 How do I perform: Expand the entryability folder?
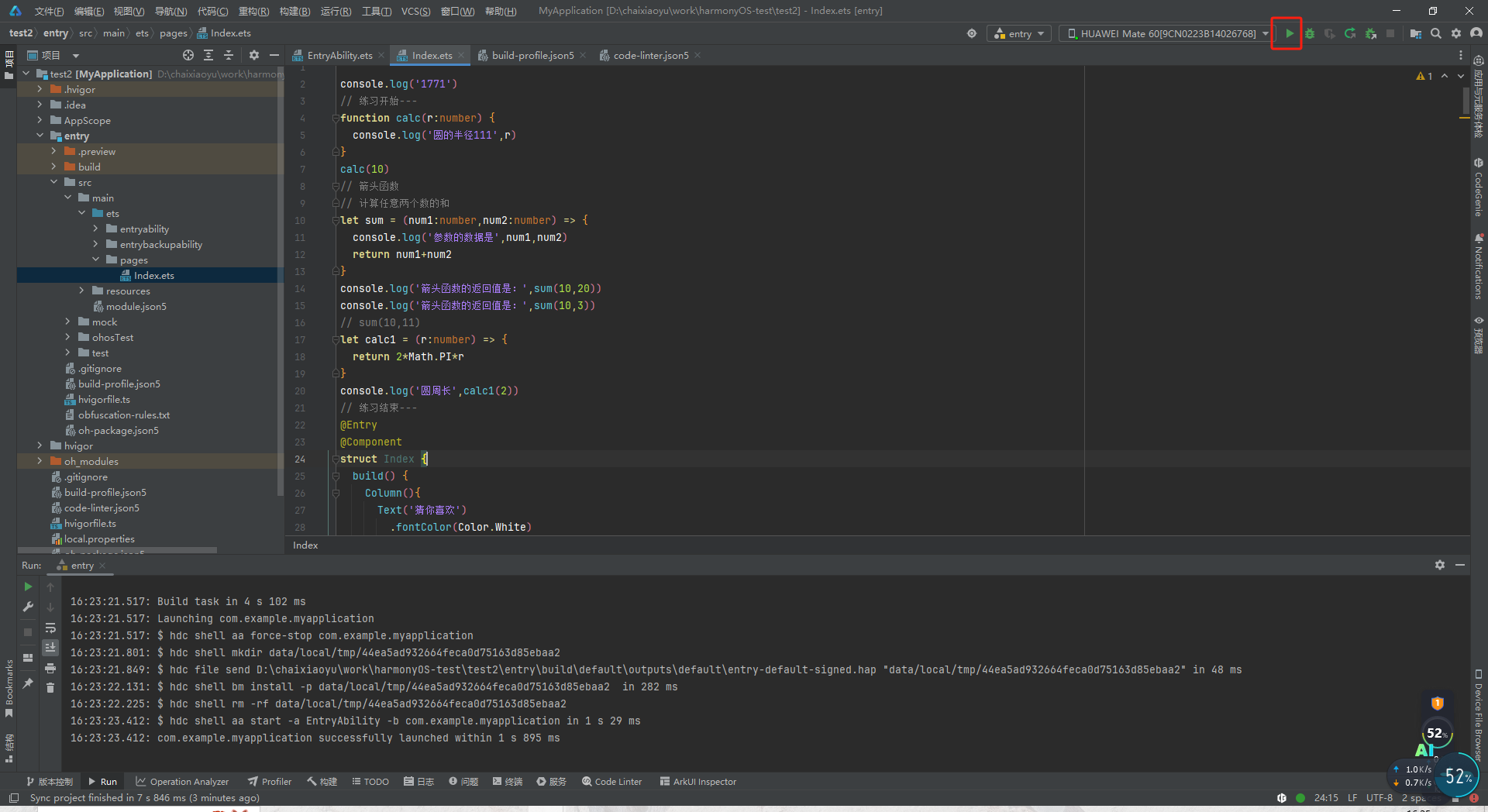coord(95,229)
